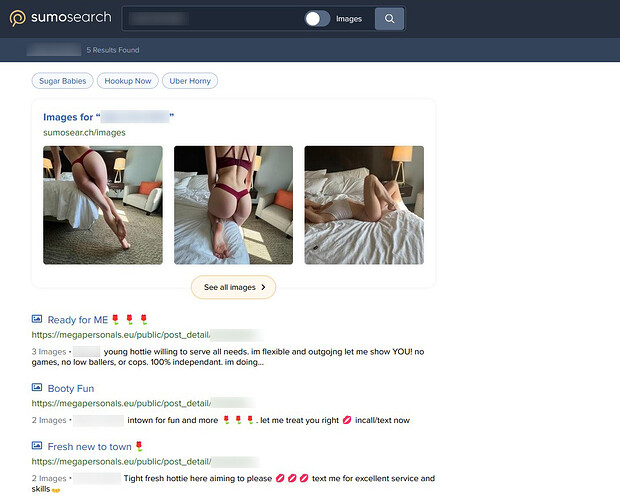Open the rightmost image thumbnail
The width and height of the screenshot is (620, 499).
[363, 205]
